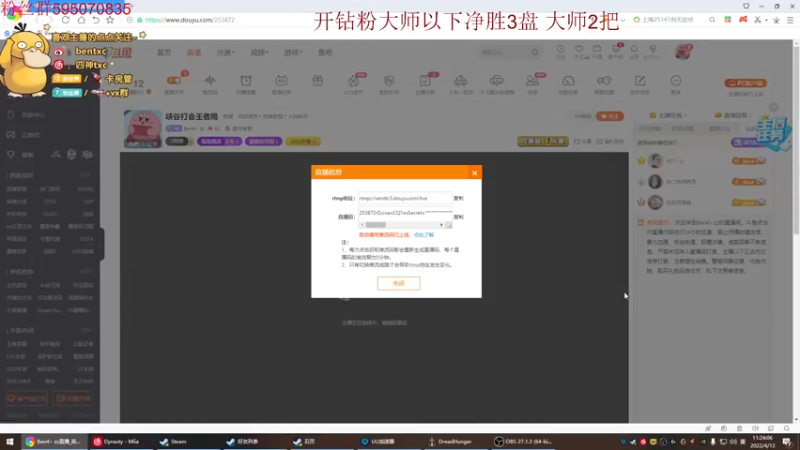Close the orange 直播信息 dialog with X
Viewport: 800px width, 450px height.
pyautogui.click(x=474, y=173)
